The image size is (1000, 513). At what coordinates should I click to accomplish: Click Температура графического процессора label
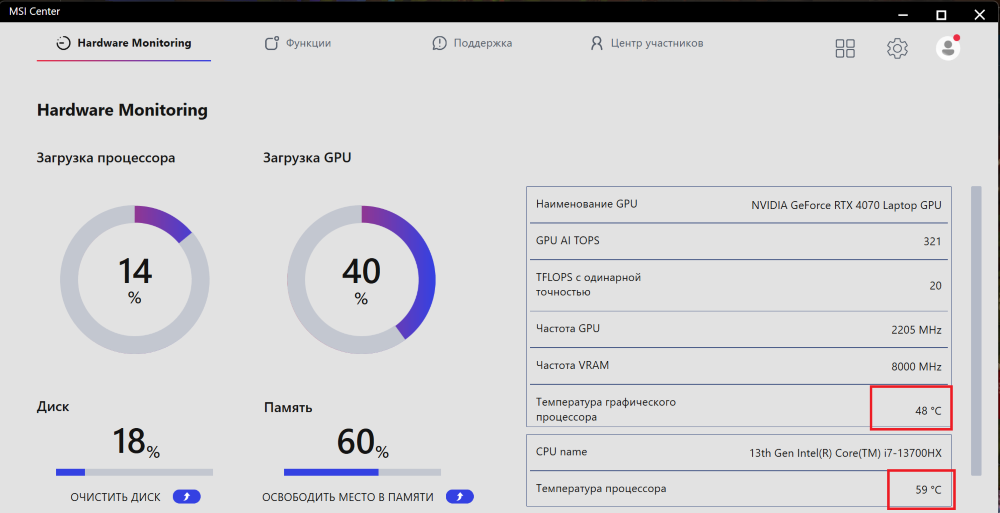click(x=605, y=410)
